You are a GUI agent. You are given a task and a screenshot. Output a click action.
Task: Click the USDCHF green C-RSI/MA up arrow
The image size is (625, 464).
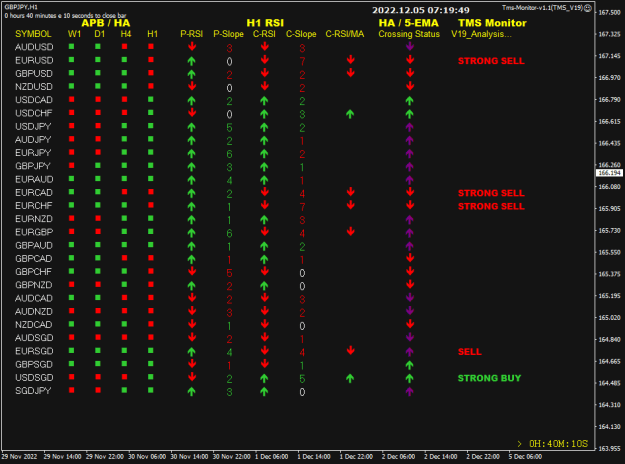tap(350, 114)
